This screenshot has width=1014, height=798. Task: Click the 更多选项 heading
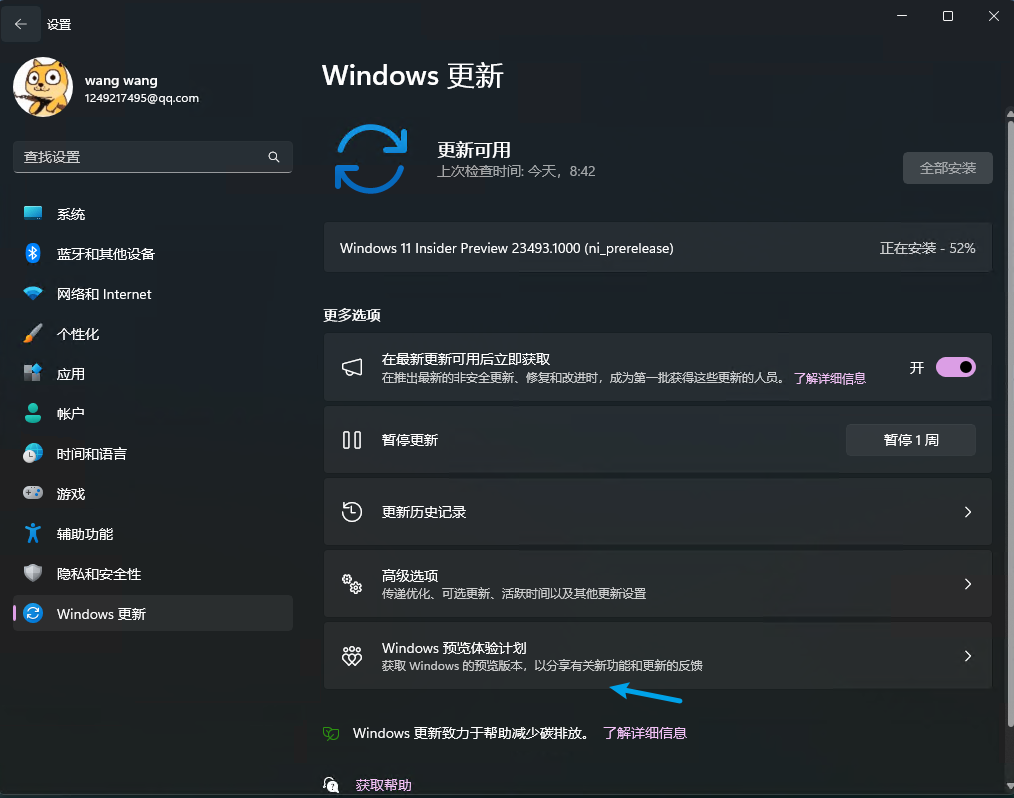(352, 315)
